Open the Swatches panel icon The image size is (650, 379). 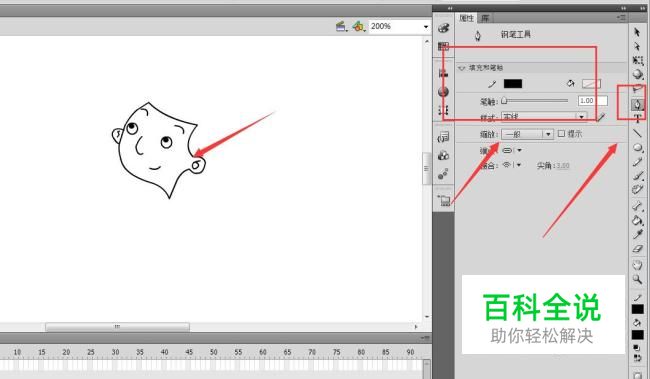click(x=443, y=46)
